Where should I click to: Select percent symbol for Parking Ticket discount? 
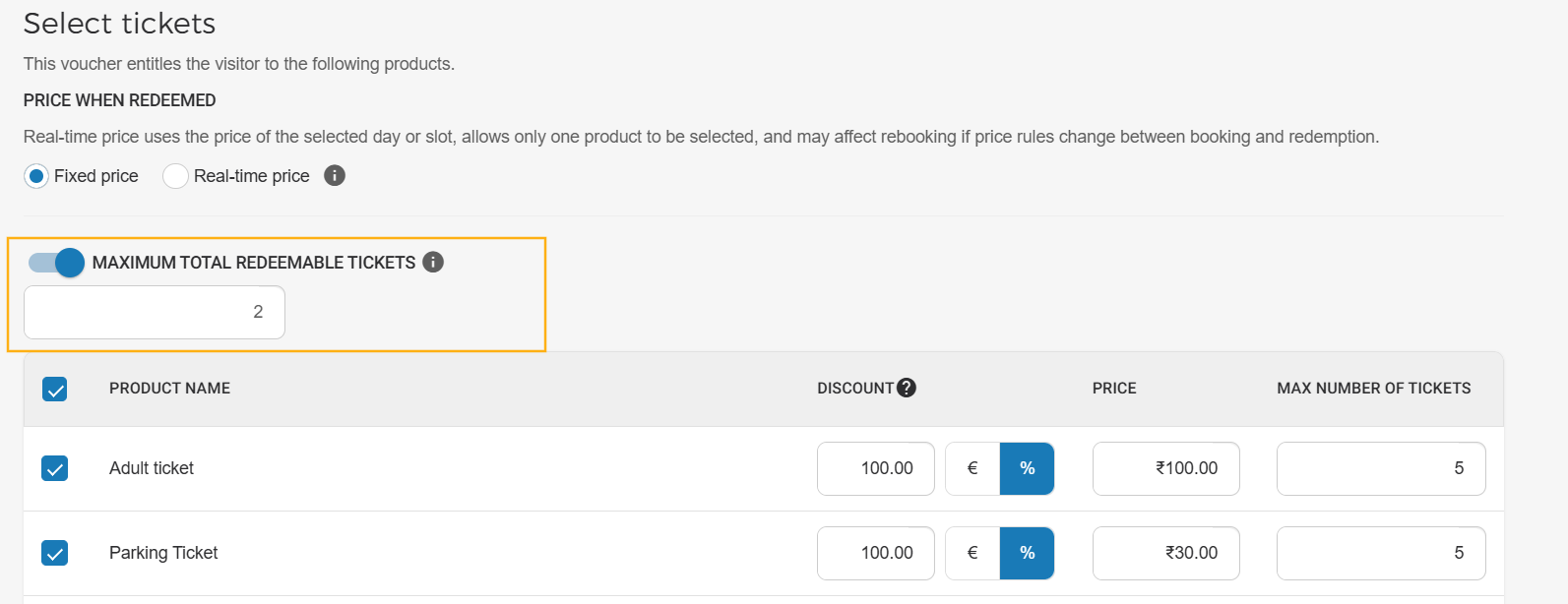[x=1027, y=553]
